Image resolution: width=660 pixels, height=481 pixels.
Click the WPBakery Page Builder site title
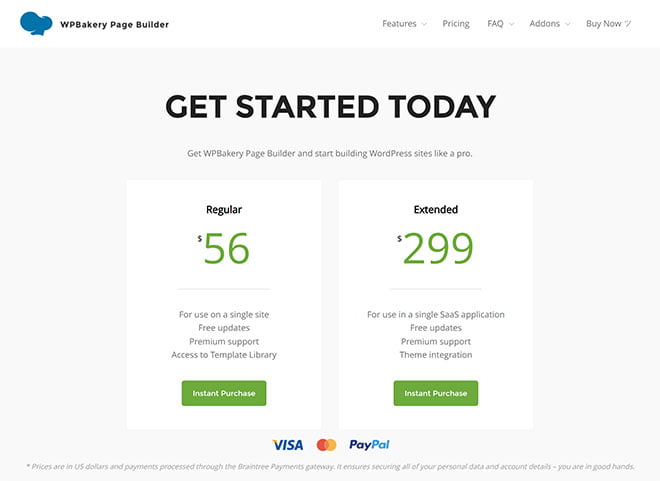(x=114, y=24)
